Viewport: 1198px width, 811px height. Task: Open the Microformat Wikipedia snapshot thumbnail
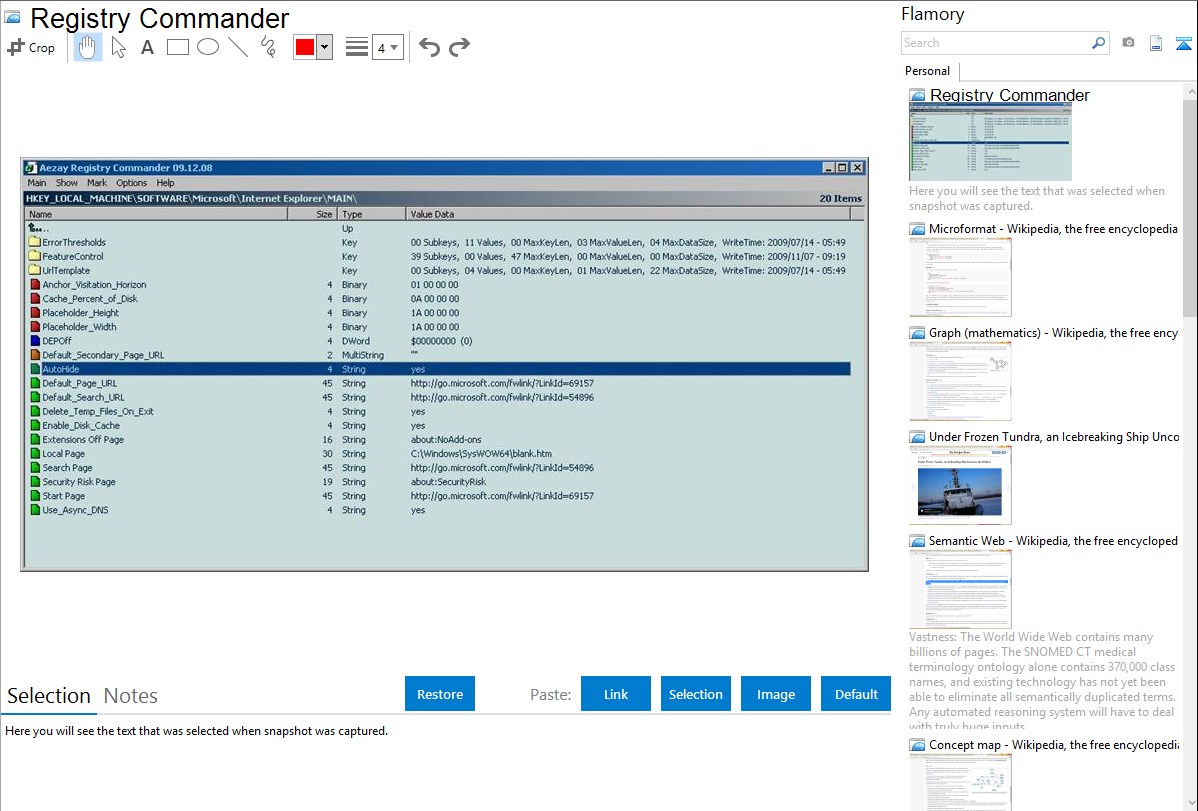click(x=960, y=277)
